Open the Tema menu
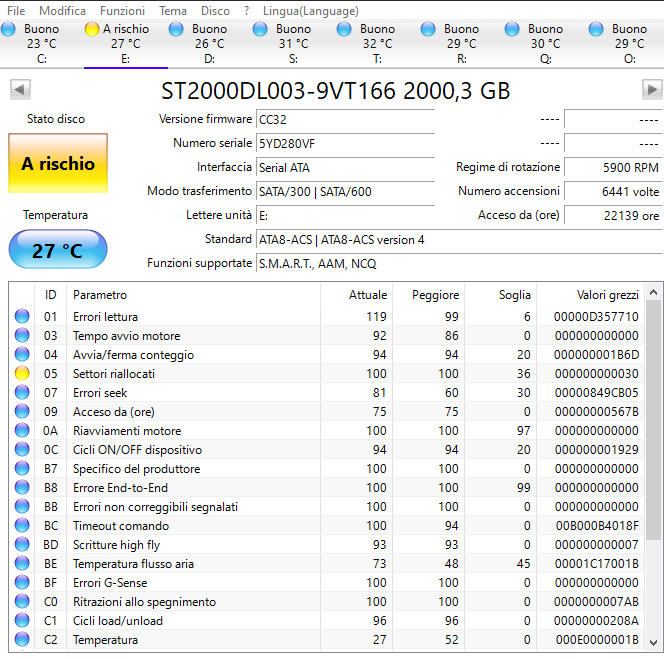 (x=173, y=10)
